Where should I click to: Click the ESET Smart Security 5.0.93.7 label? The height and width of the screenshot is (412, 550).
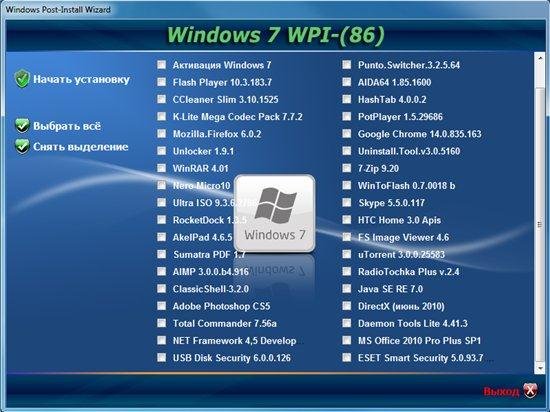pos(421,358)
